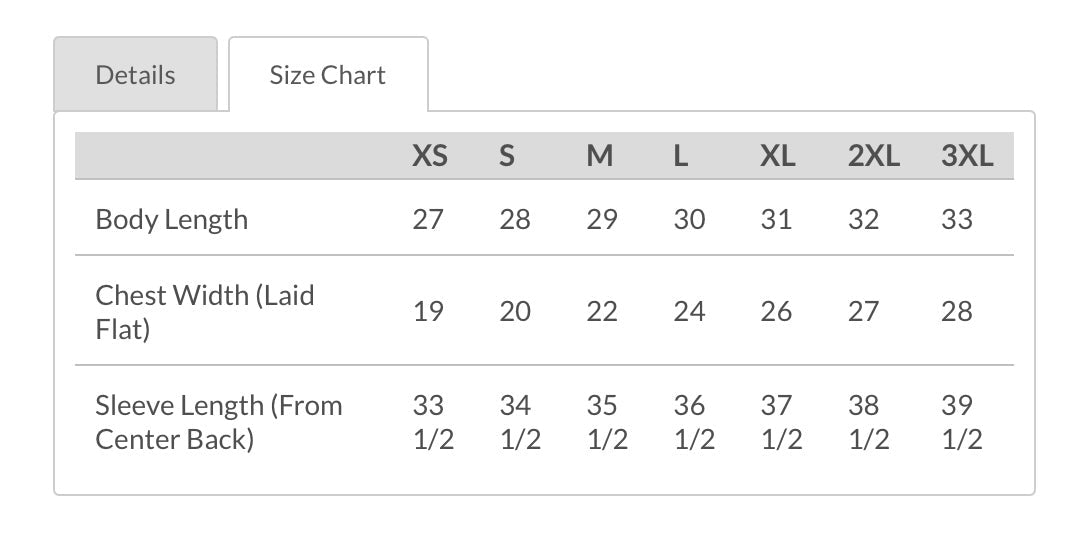Screen dimensions: 1077x554
Task: Click the XS column header
Action: click(x=430, y=156)
